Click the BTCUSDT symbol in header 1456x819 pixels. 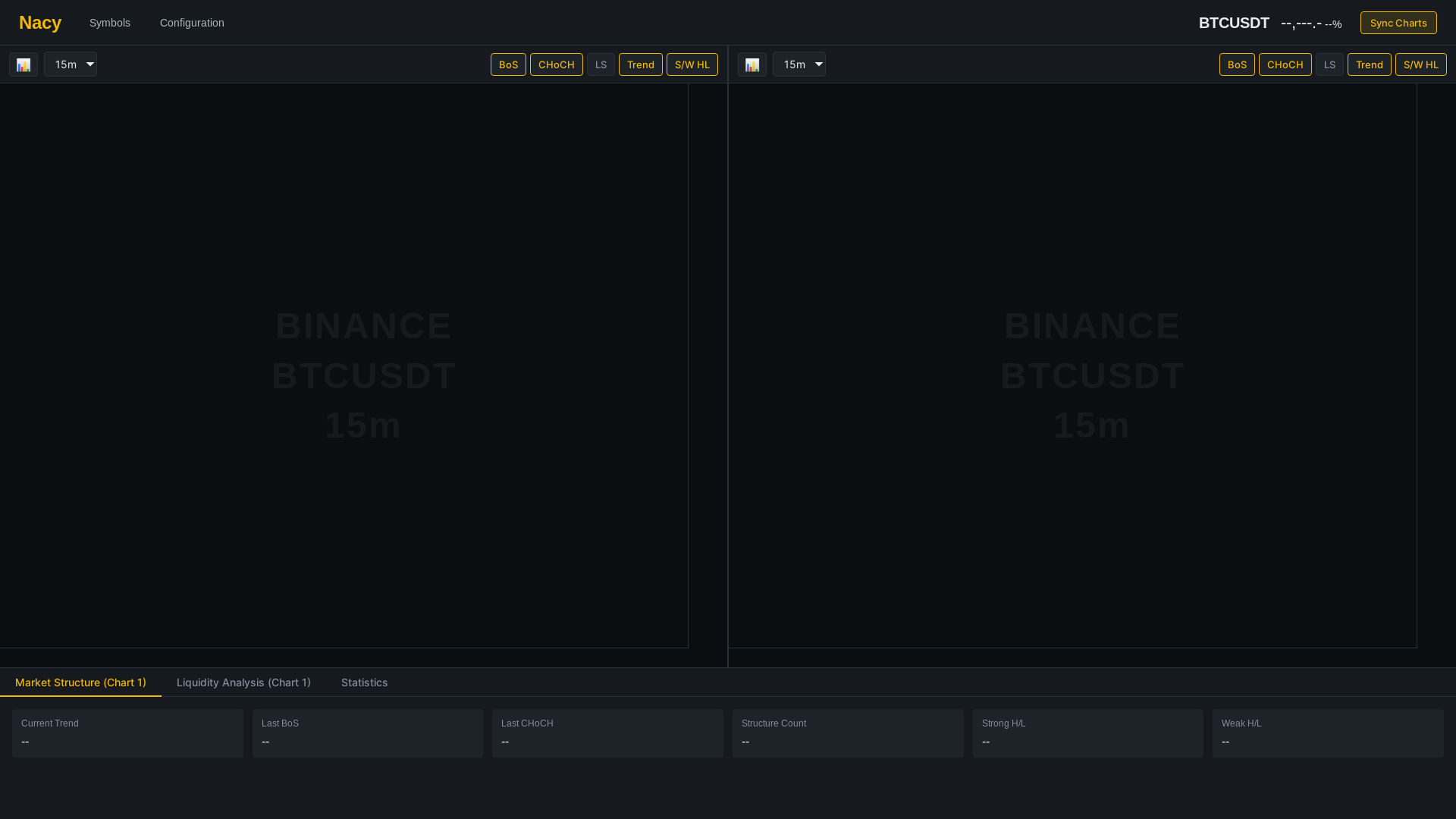pos(1234,23)
